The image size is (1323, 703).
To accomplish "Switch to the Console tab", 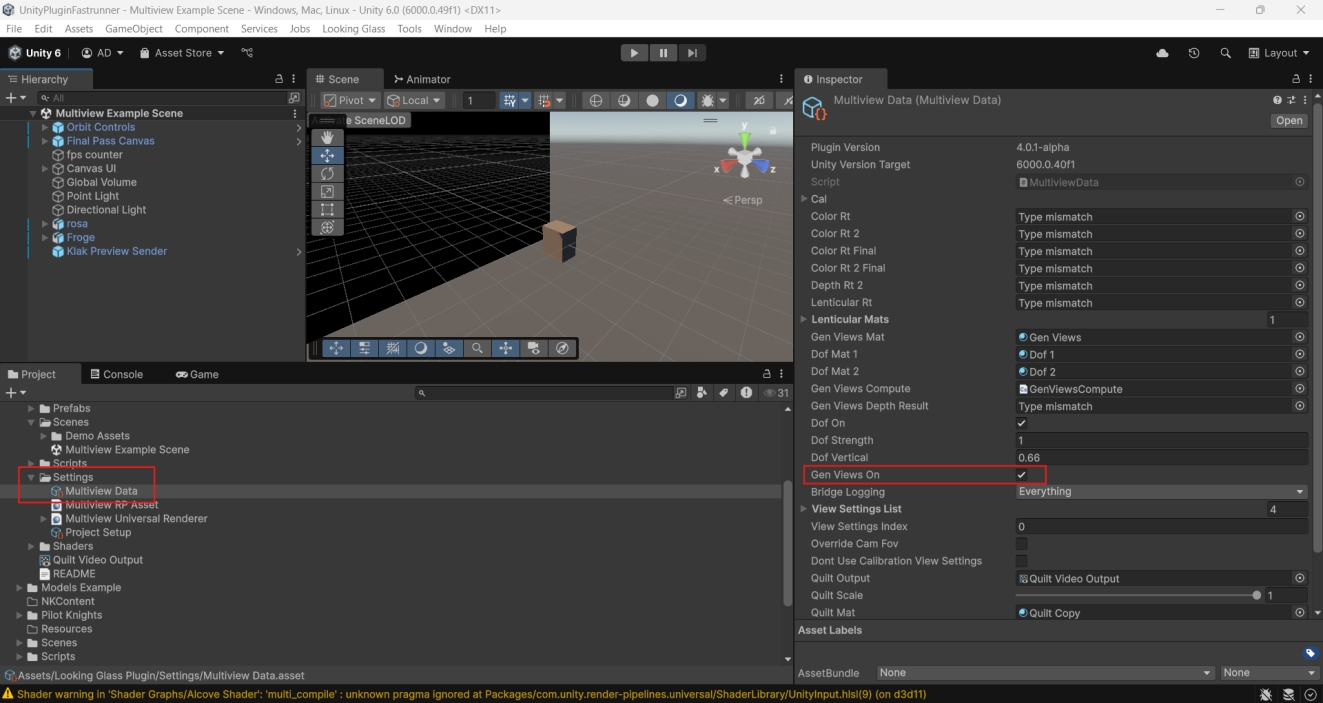I will pyautogui.click(x=117, y=374).
